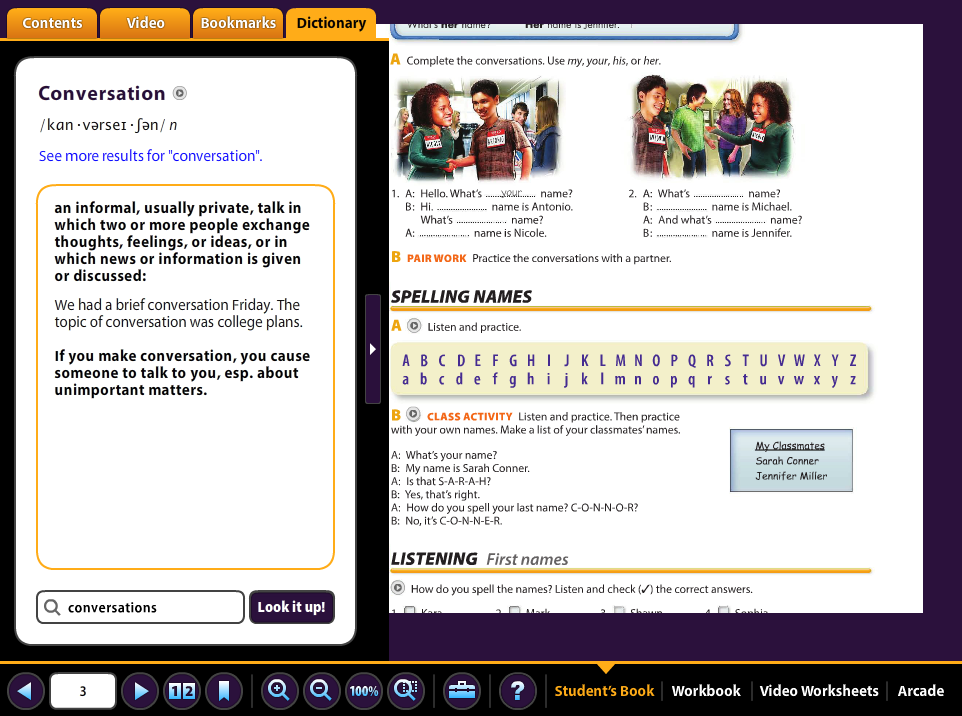Open the toolbox icon
This screenshot has width=962, height=716.
tap(462, 690)
